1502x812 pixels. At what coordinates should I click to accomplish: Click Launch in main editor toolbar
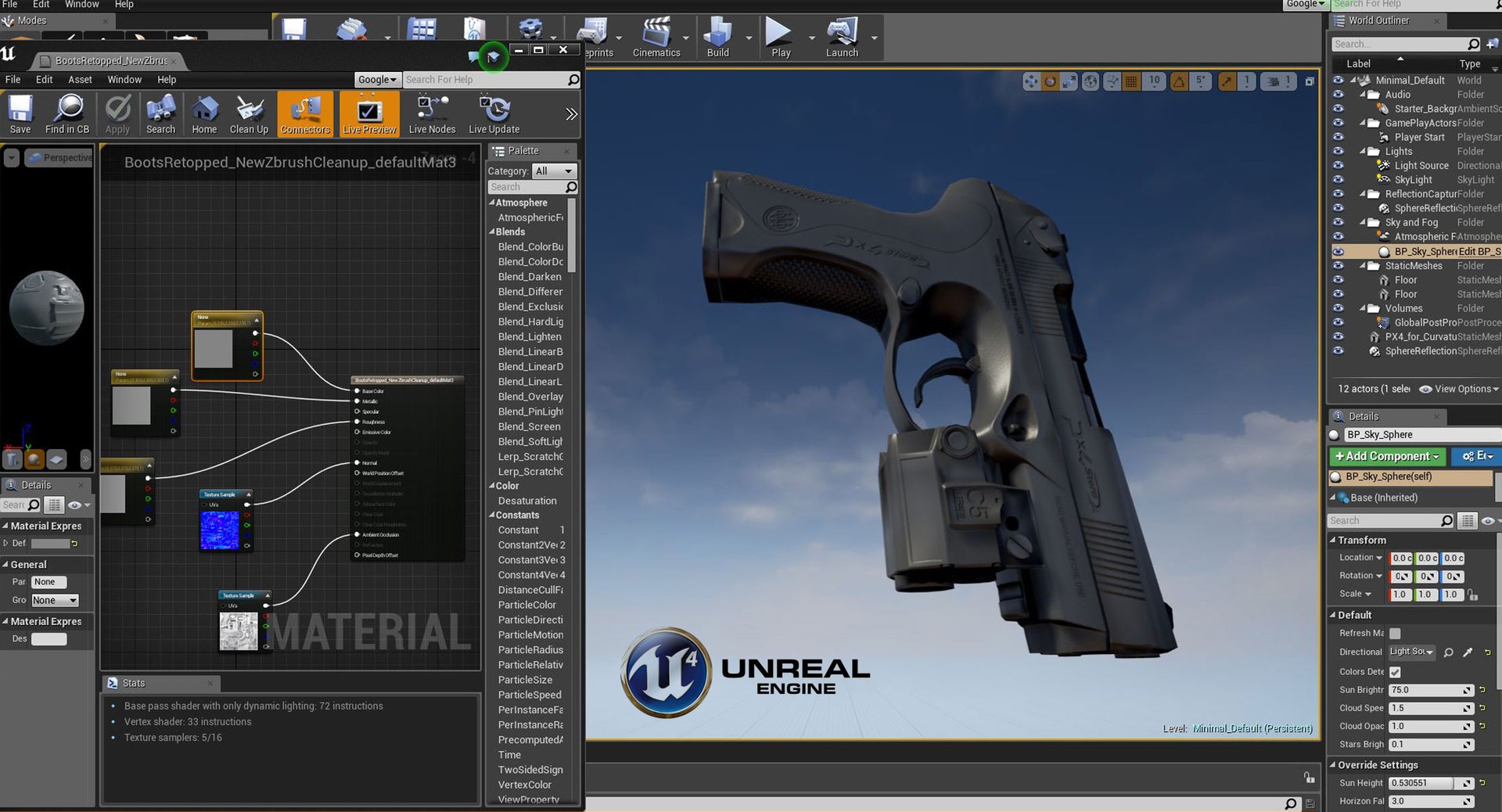(x=842, y=38)
